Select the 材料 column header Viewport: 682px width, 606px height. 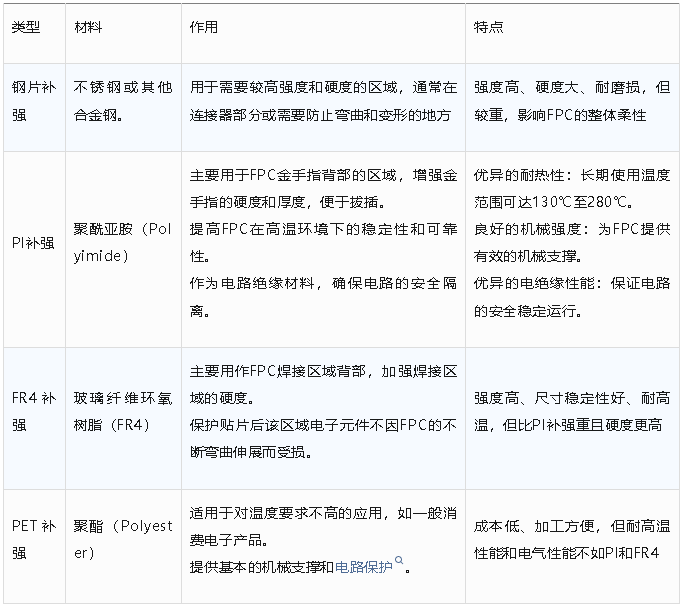click(88, 28)
